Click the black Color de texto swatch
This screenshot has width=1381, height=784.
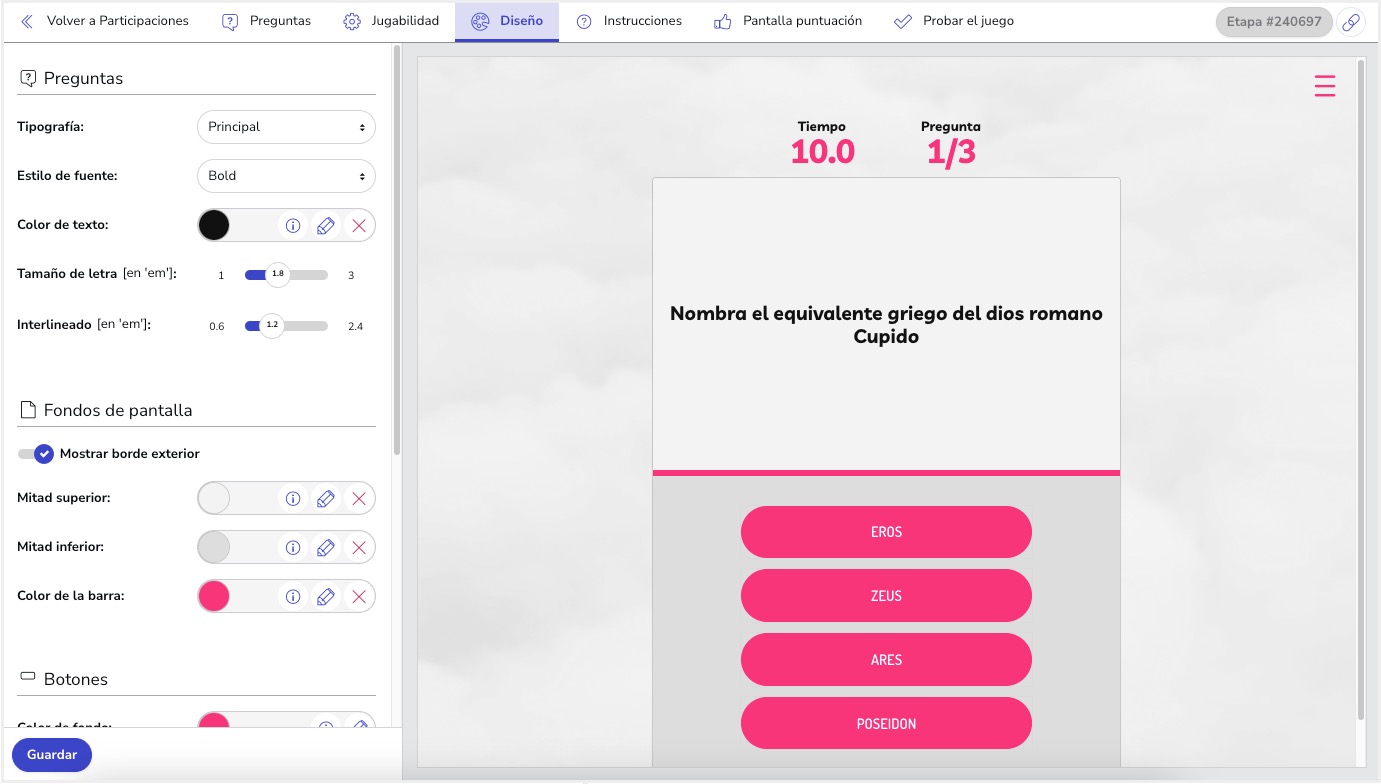pyautogui.click(x=214, y=226)
